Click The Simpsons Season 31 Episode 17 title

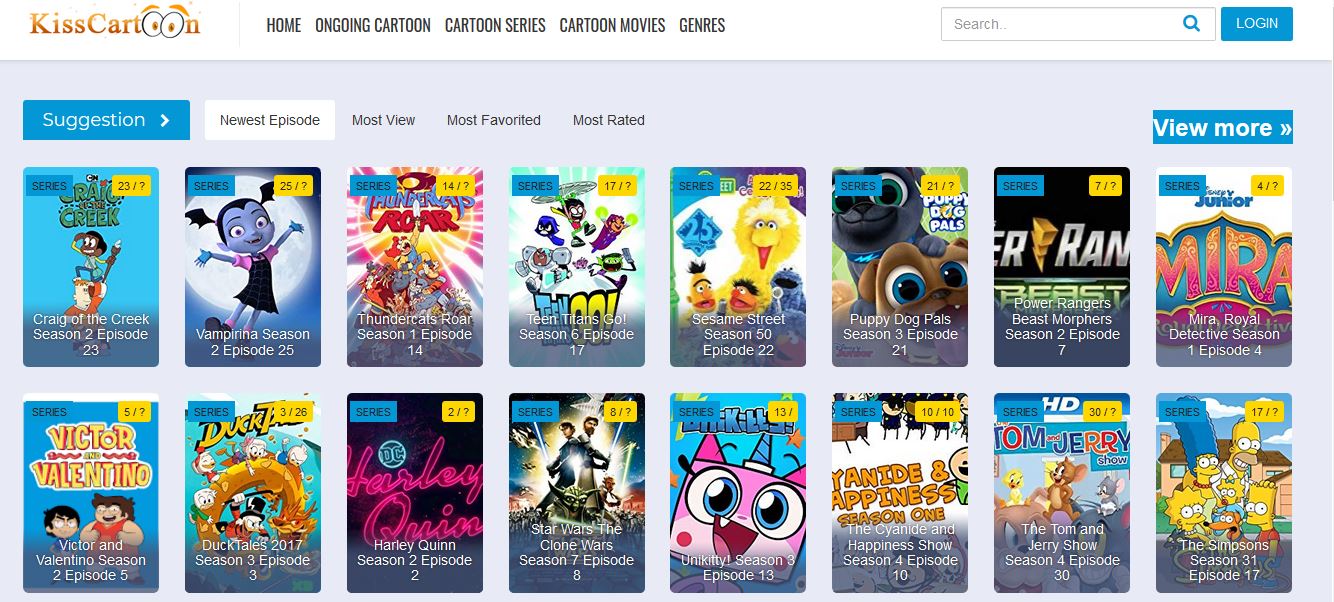[1224, 560]
